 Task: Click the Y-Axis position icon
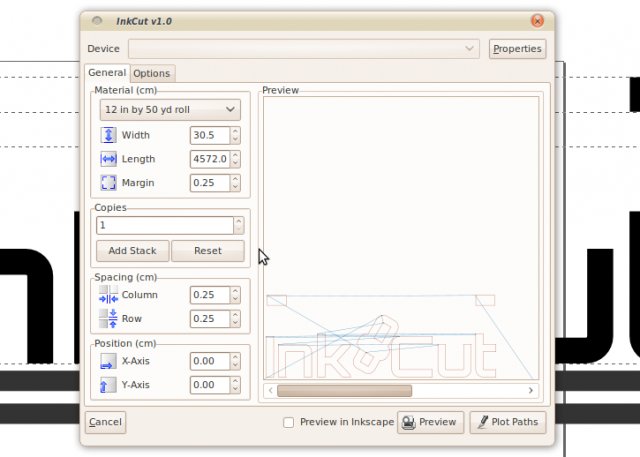coord(108,385)
